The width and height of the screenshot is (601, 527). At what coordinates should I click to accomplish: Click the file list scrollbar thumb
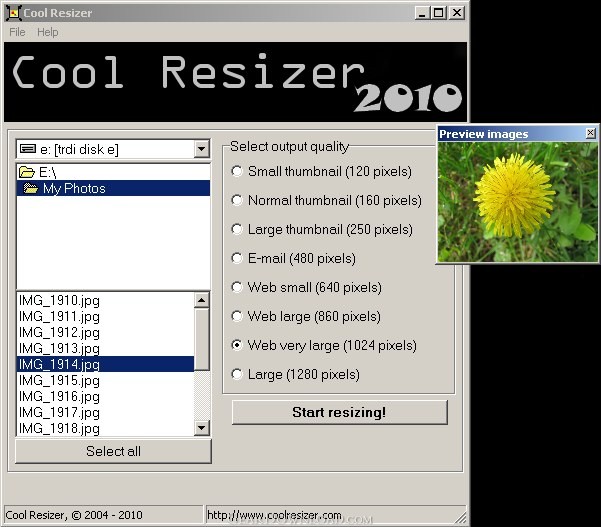coord(202,340)
